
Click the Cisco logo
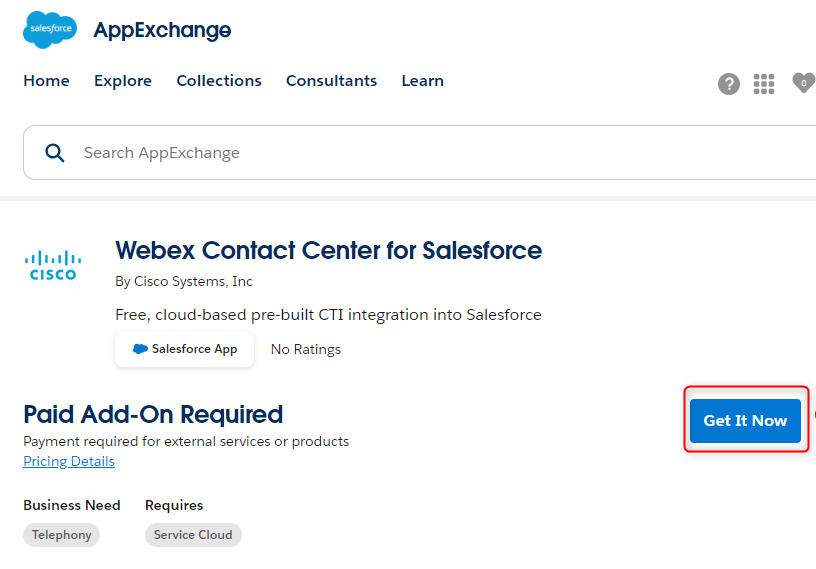point(53,265)
